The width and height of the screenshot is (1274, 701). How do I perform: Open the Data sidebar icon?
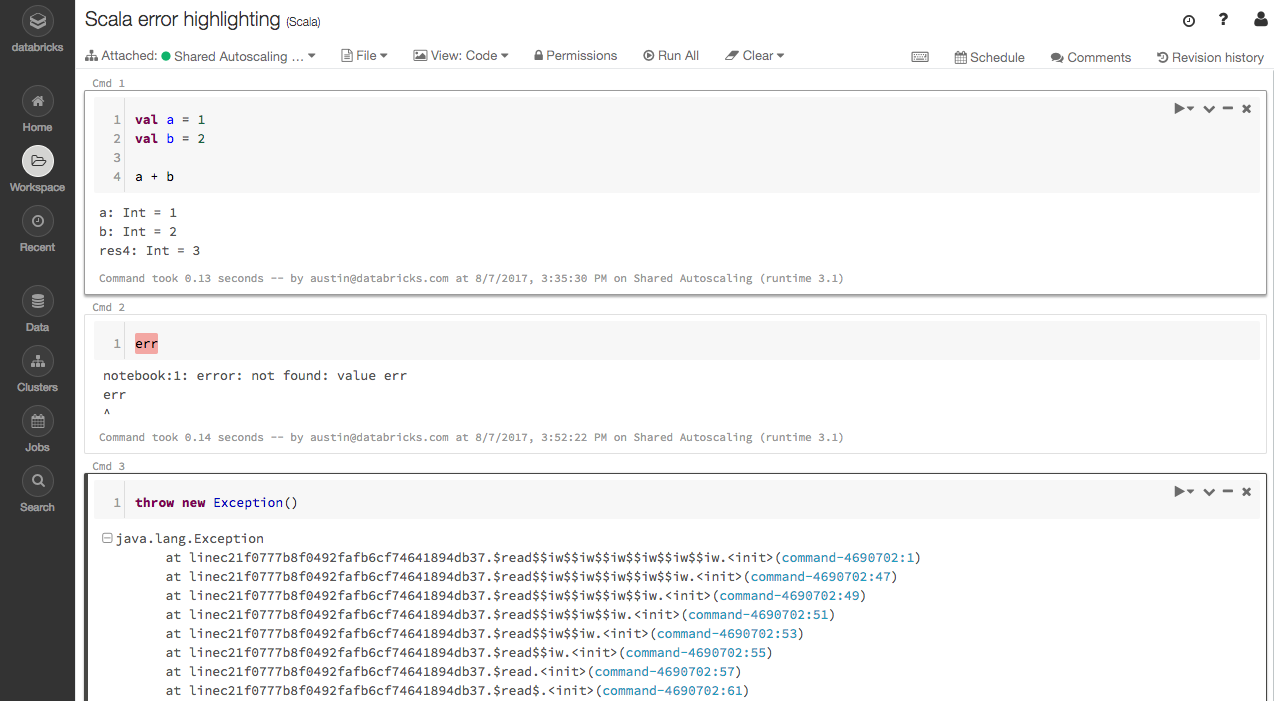(x=37, y=301)
